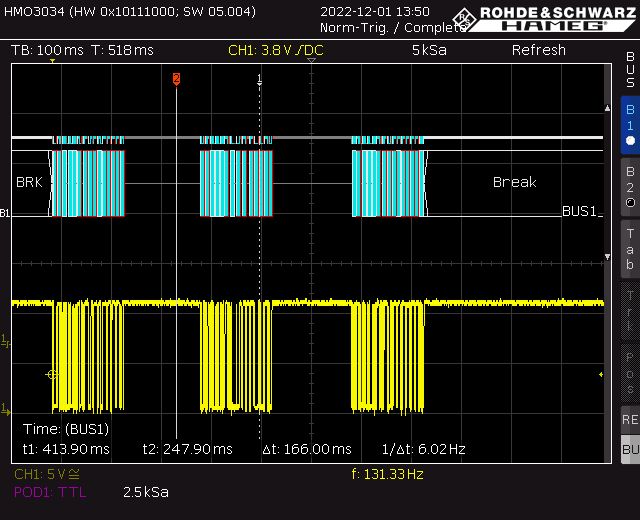Click the Norm-Trig. / Complete status text
The height and width of the screenshot is (520, 640).
(x=393, y=28)
